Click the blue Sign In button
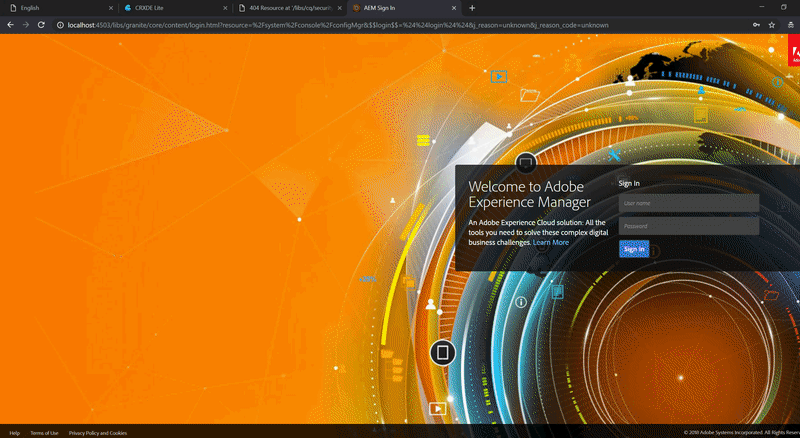Viewport: 800px width, 438px height. [x=634, y=249]
